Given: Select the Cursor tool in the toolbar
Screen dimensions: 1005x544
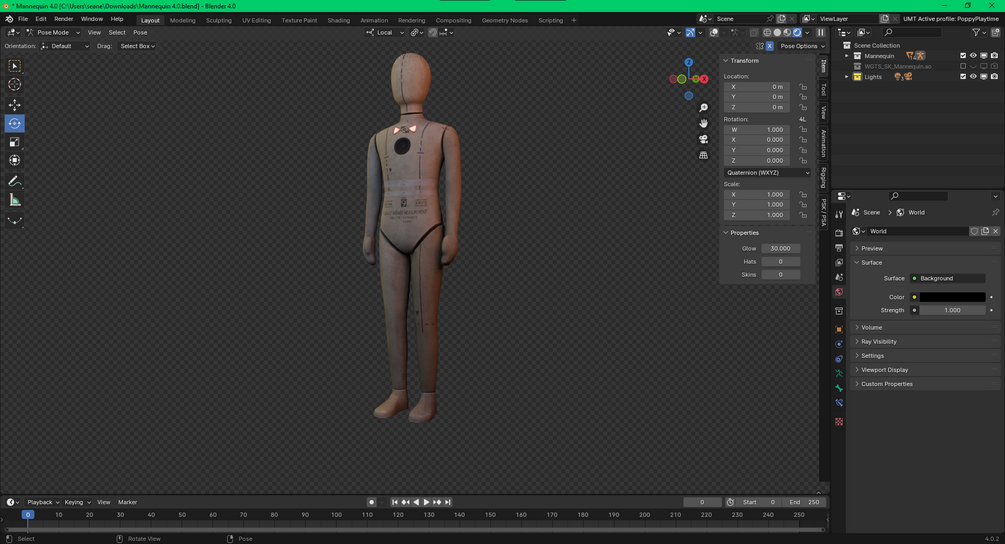Looking at the screenshot, I should pos(14,85).
